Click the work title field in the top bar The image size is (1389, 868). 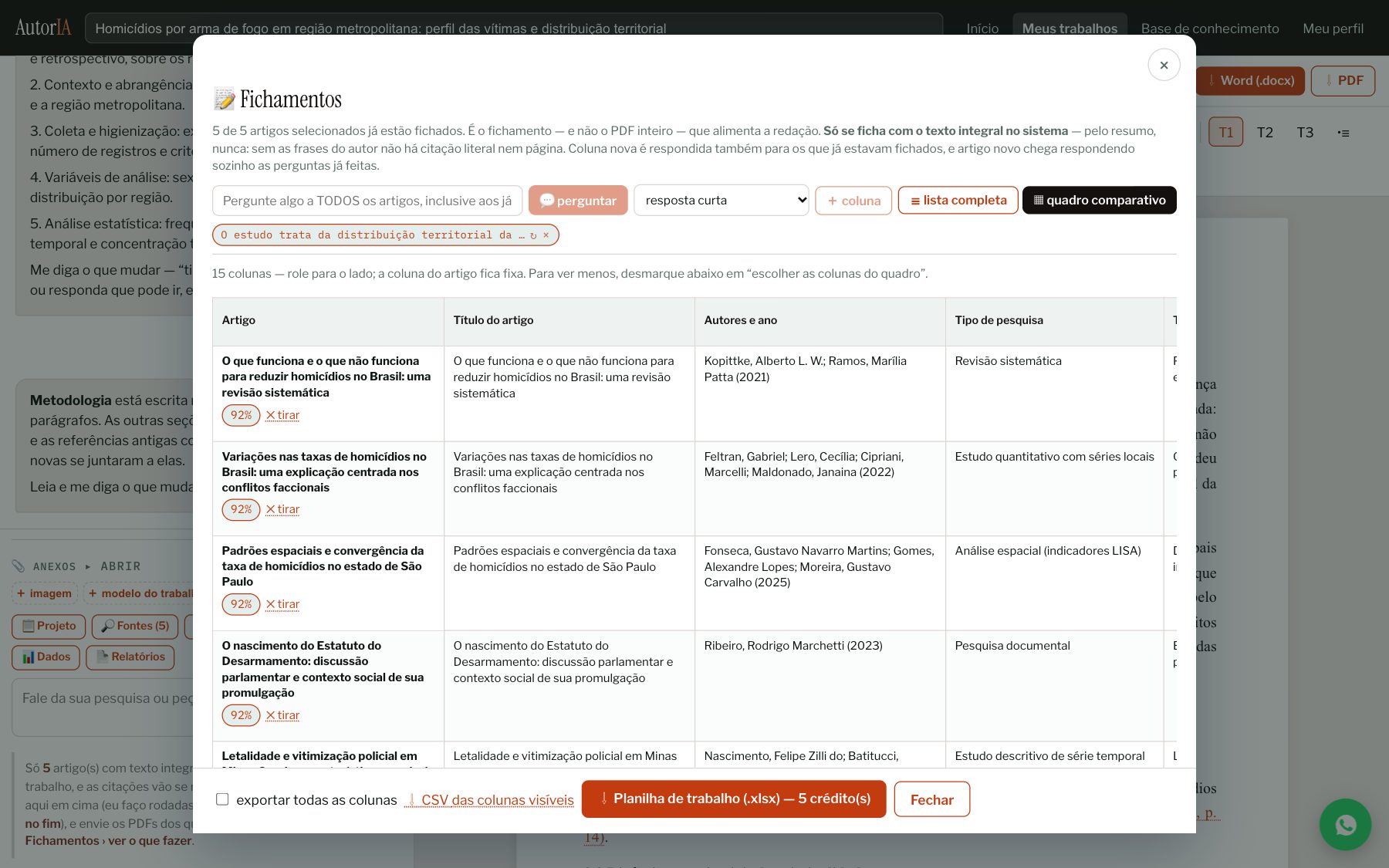click(514, 29)
